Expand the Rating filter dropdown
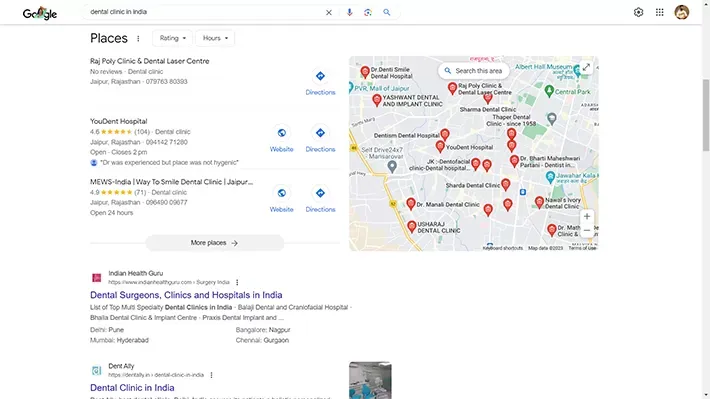 click(173, 38)
